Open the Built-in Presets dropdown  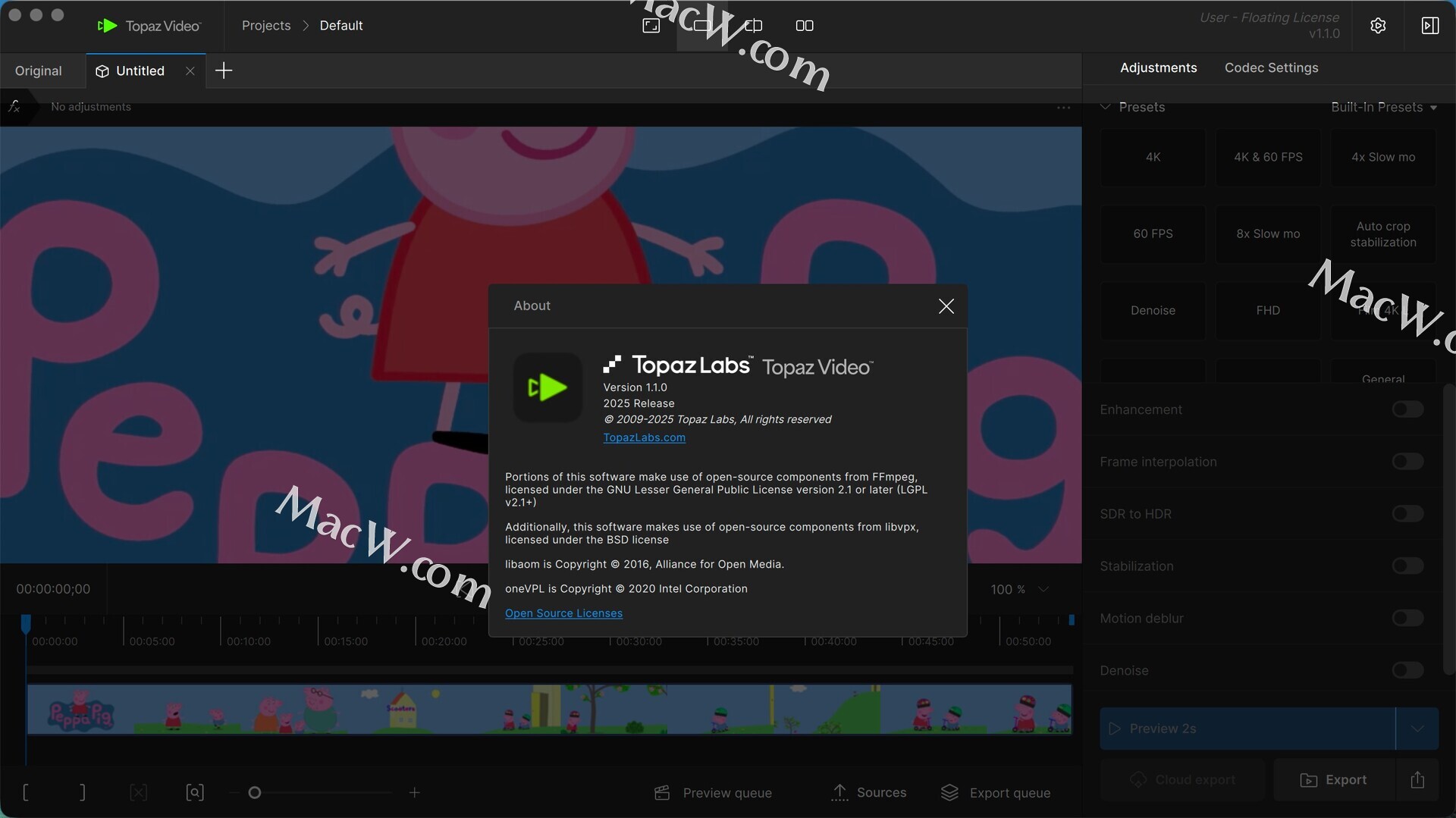pos(1383,107)
